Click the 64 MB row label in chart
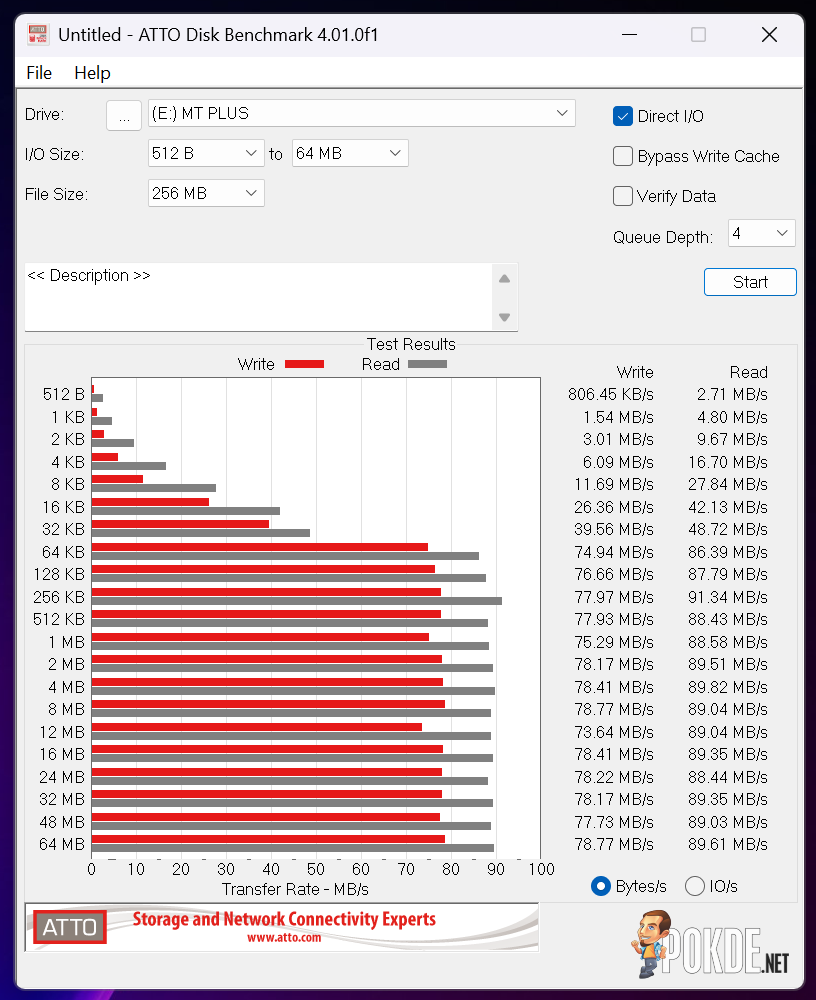Viewport: 816px width, 1000px height. 62,844
